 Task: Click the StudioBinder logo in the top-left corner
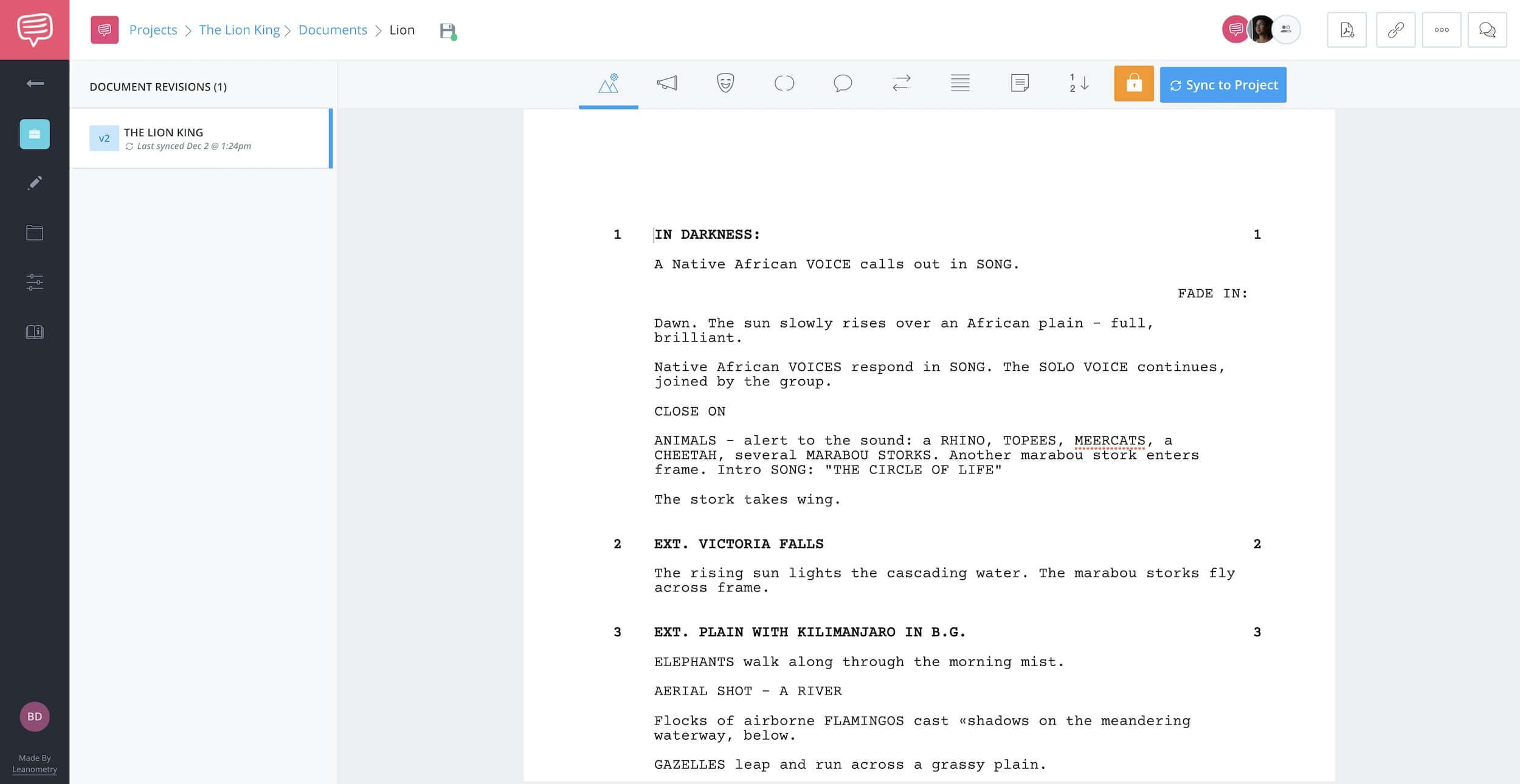point(35,30)
